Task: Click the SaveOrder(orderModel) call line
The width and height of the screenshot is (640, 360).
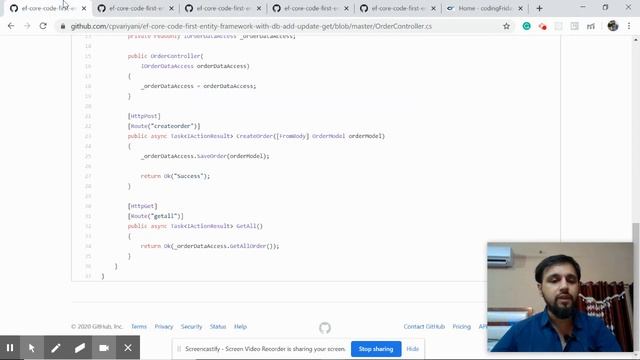Action: (205, 156)
